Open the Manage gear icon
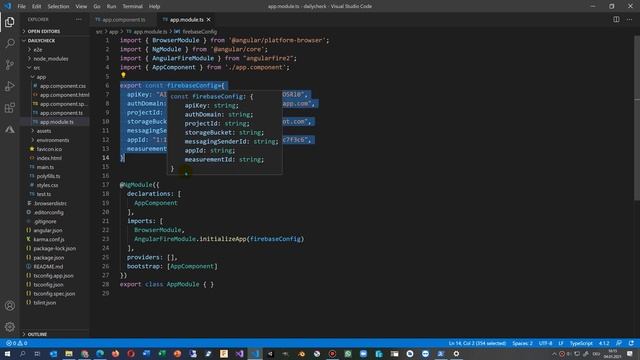This screenshot has width=640, height=360. pos(10,327)
